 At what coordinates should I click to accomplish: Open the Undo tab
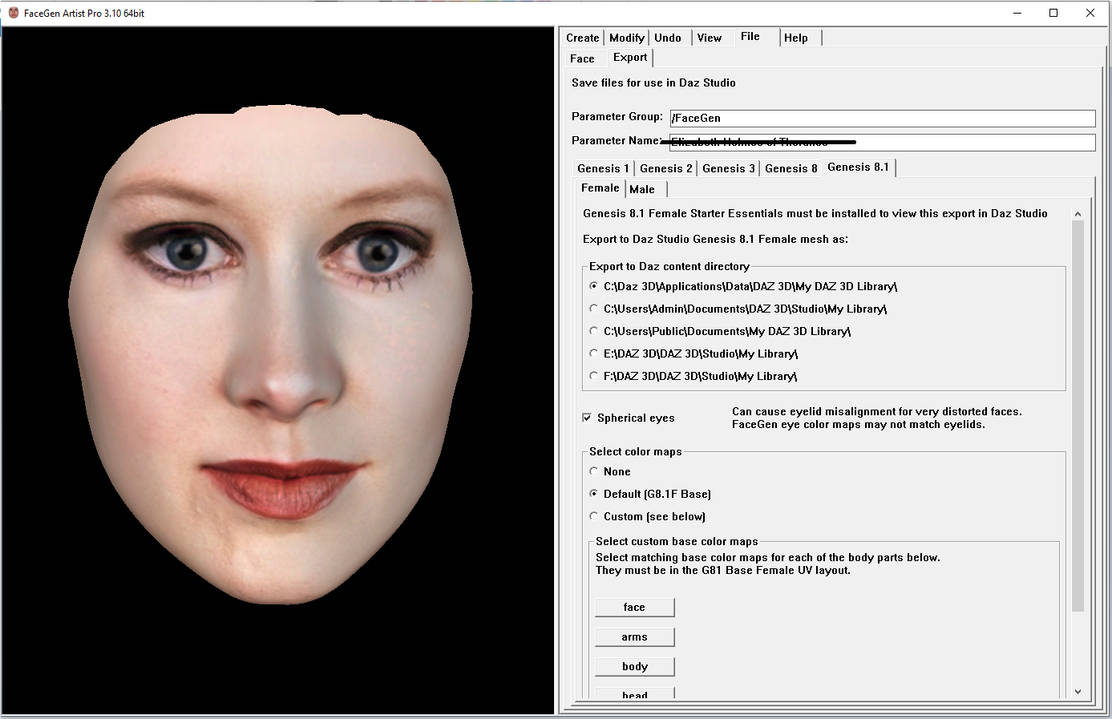coord(667,38)
